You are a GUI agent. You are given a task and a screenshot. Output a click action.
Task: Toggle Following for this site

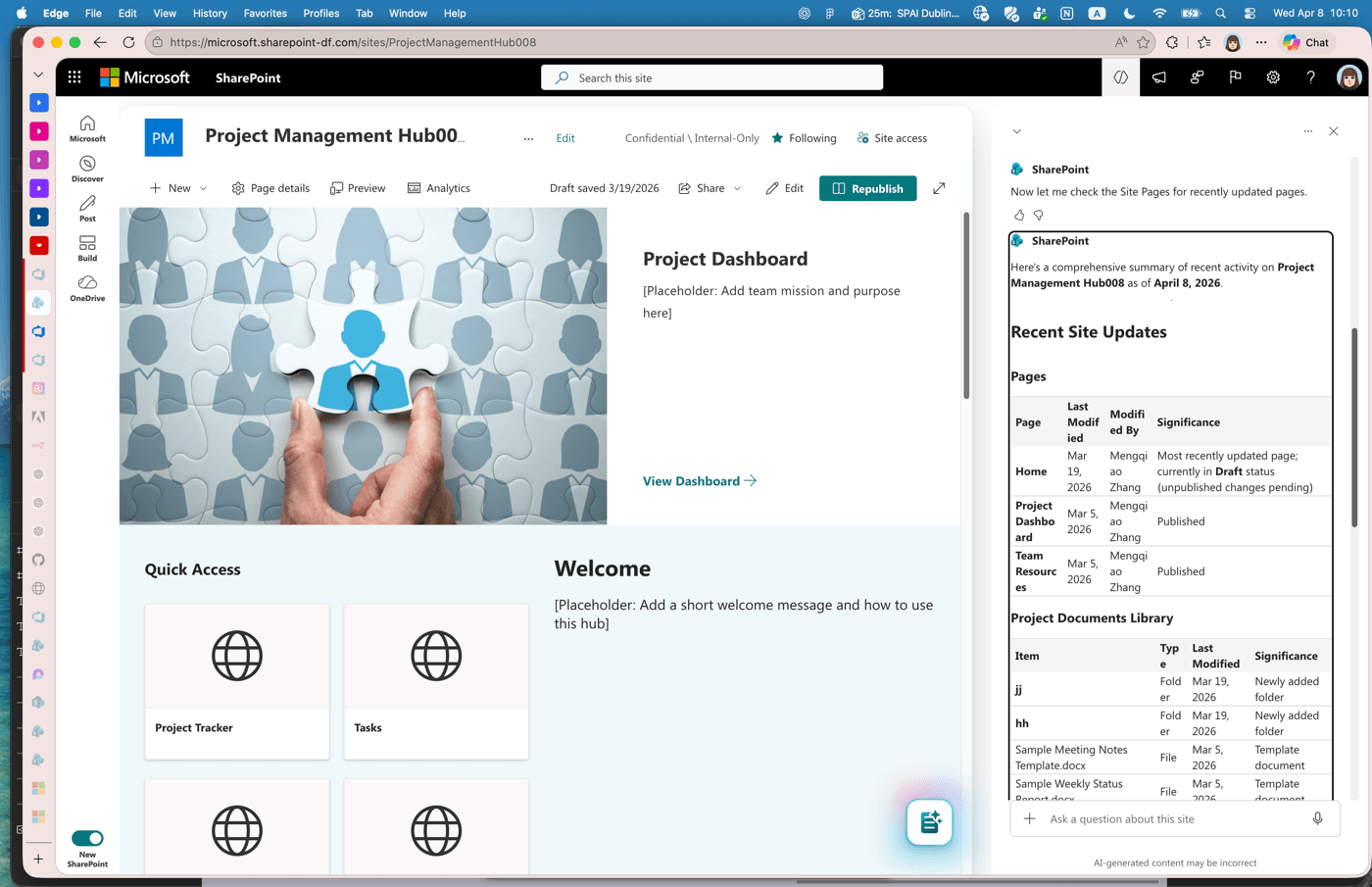(804, 138)
